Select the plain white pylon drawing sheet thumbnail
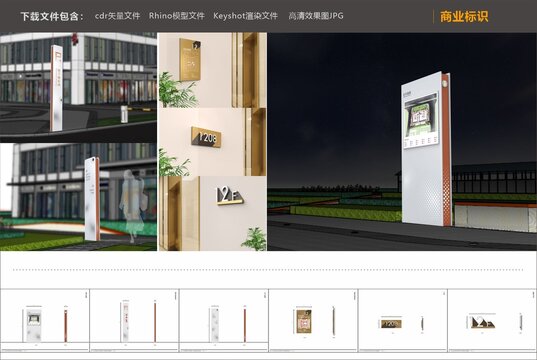The width and height of the screenshot is (537, 360). click(x=224, y=320)
